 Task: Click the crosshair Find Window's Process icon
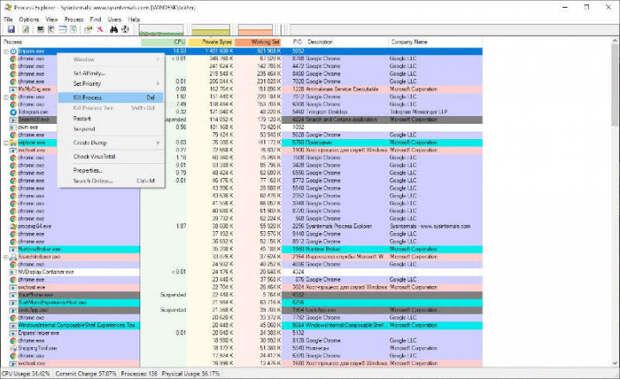(125, 29)
